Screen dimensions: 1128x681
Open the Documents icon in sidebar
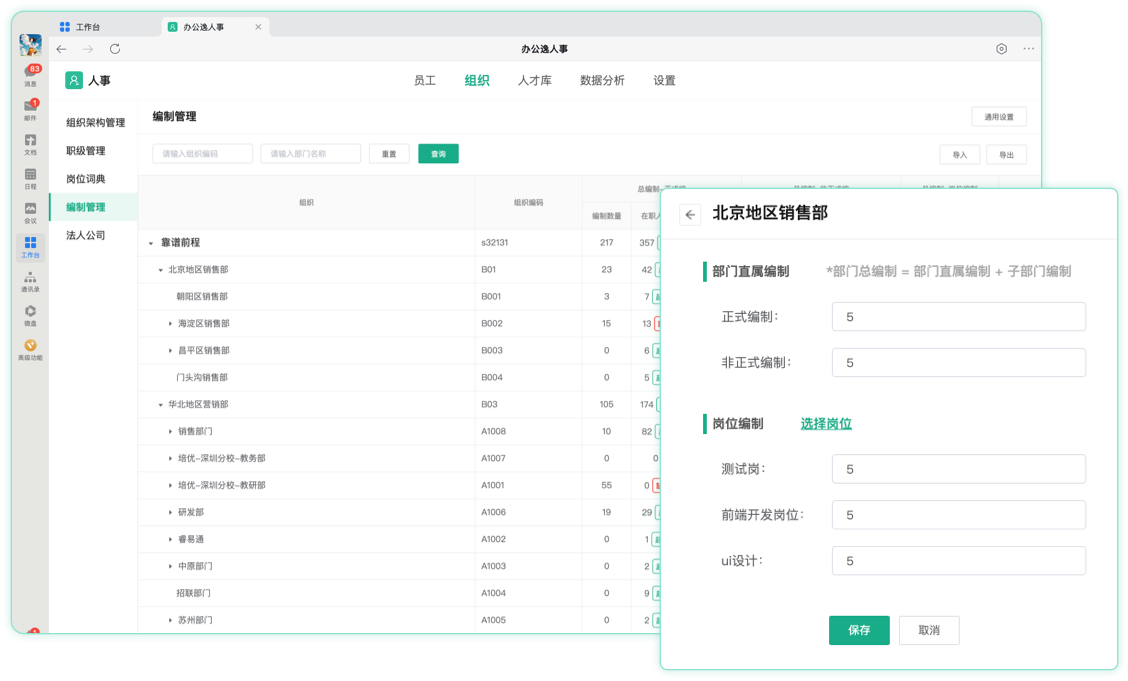click(30, 143)
